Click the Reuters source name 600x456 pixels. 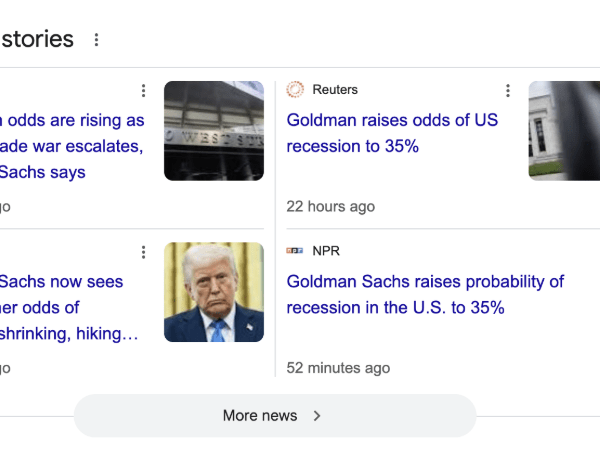[335, 90]
